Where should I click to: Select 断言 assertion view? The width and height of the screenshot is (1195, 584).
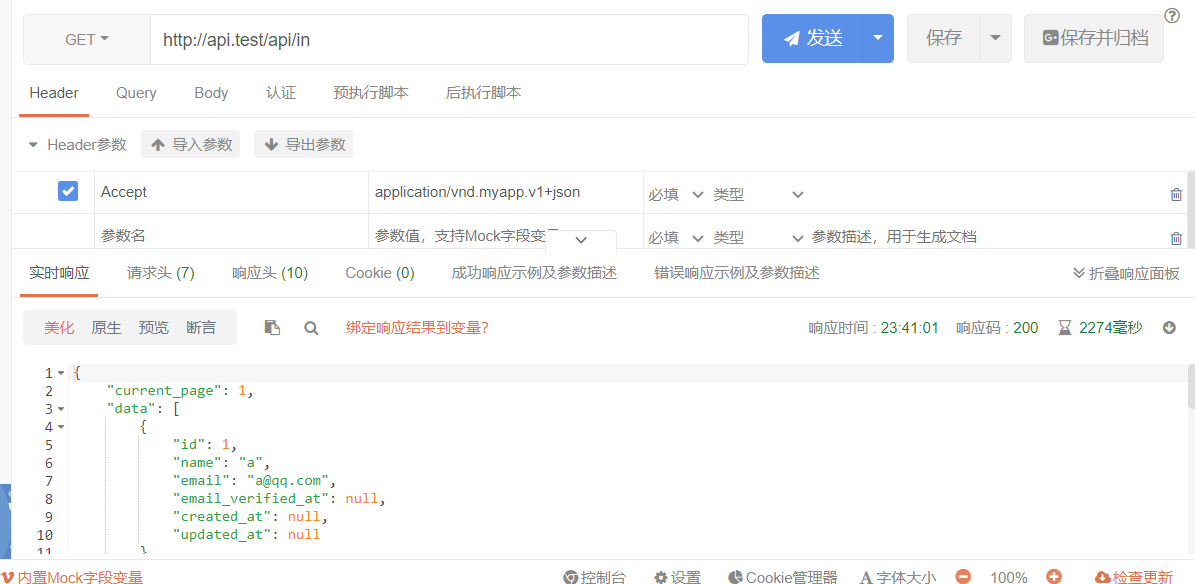201,328
